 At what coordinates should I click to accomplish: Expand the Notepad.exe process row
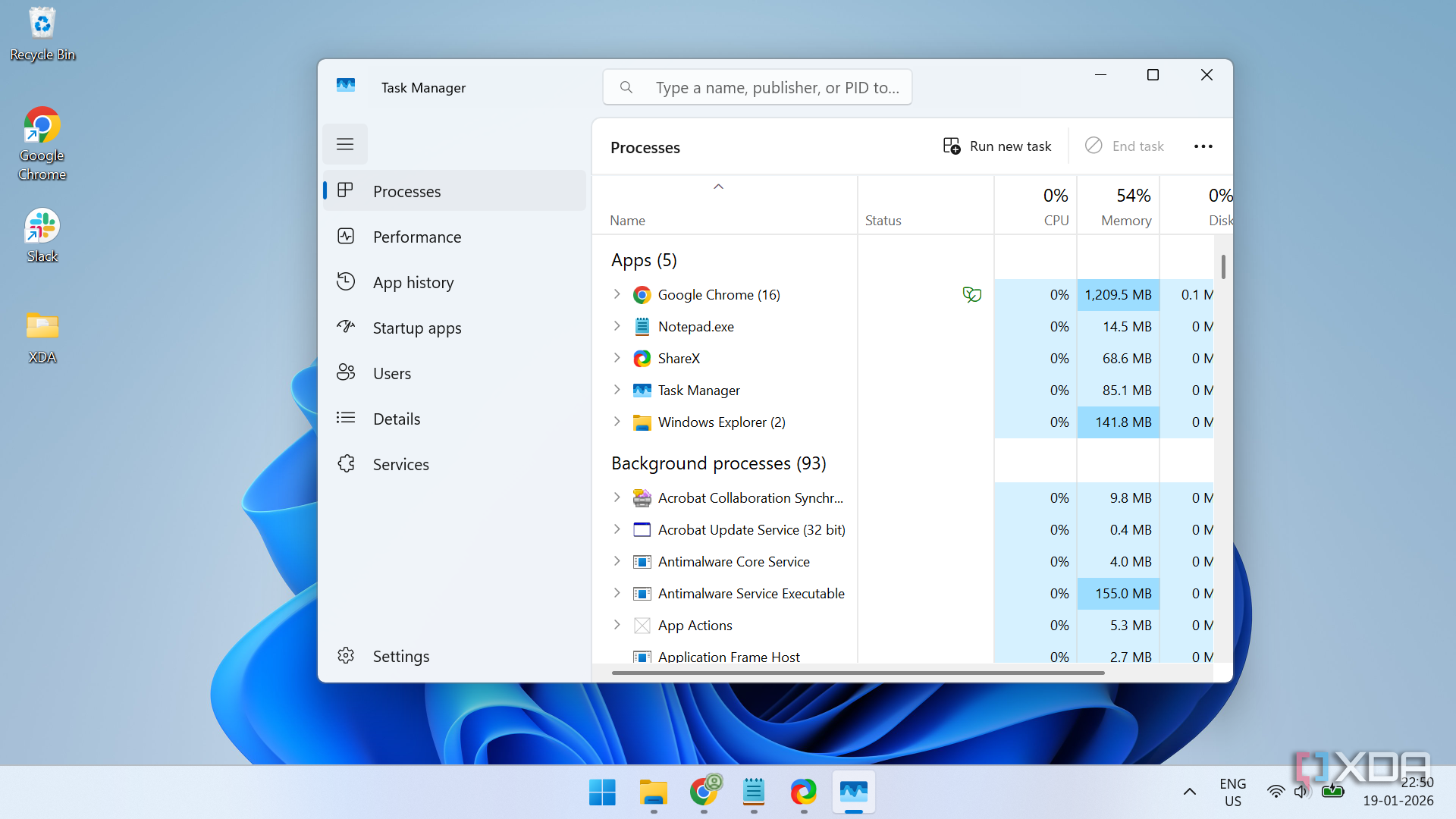[617, 326]
